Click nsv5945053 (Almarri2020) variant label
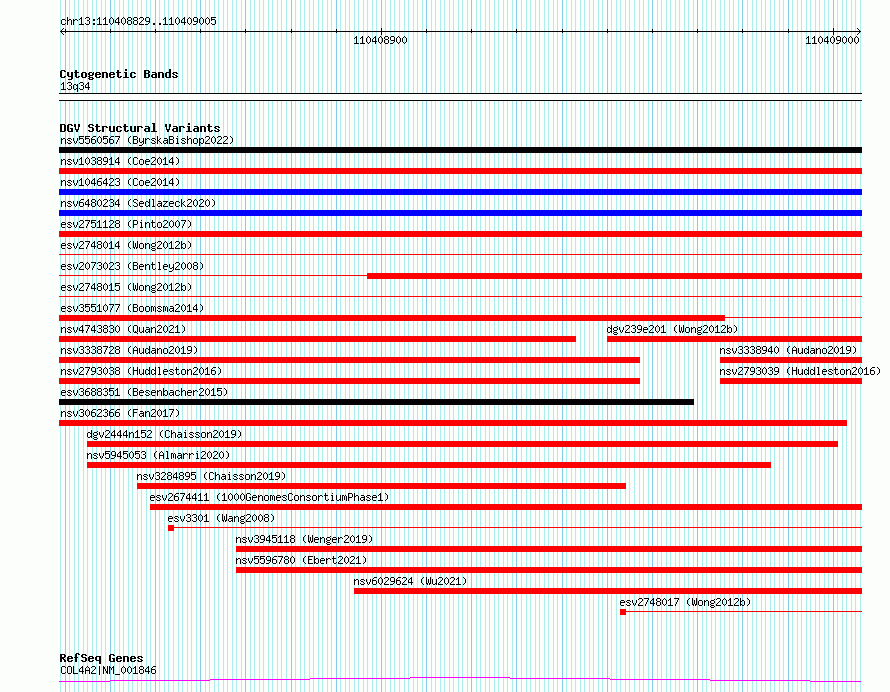The width and height of the screenshot is (890, 692). coord(158,455)
